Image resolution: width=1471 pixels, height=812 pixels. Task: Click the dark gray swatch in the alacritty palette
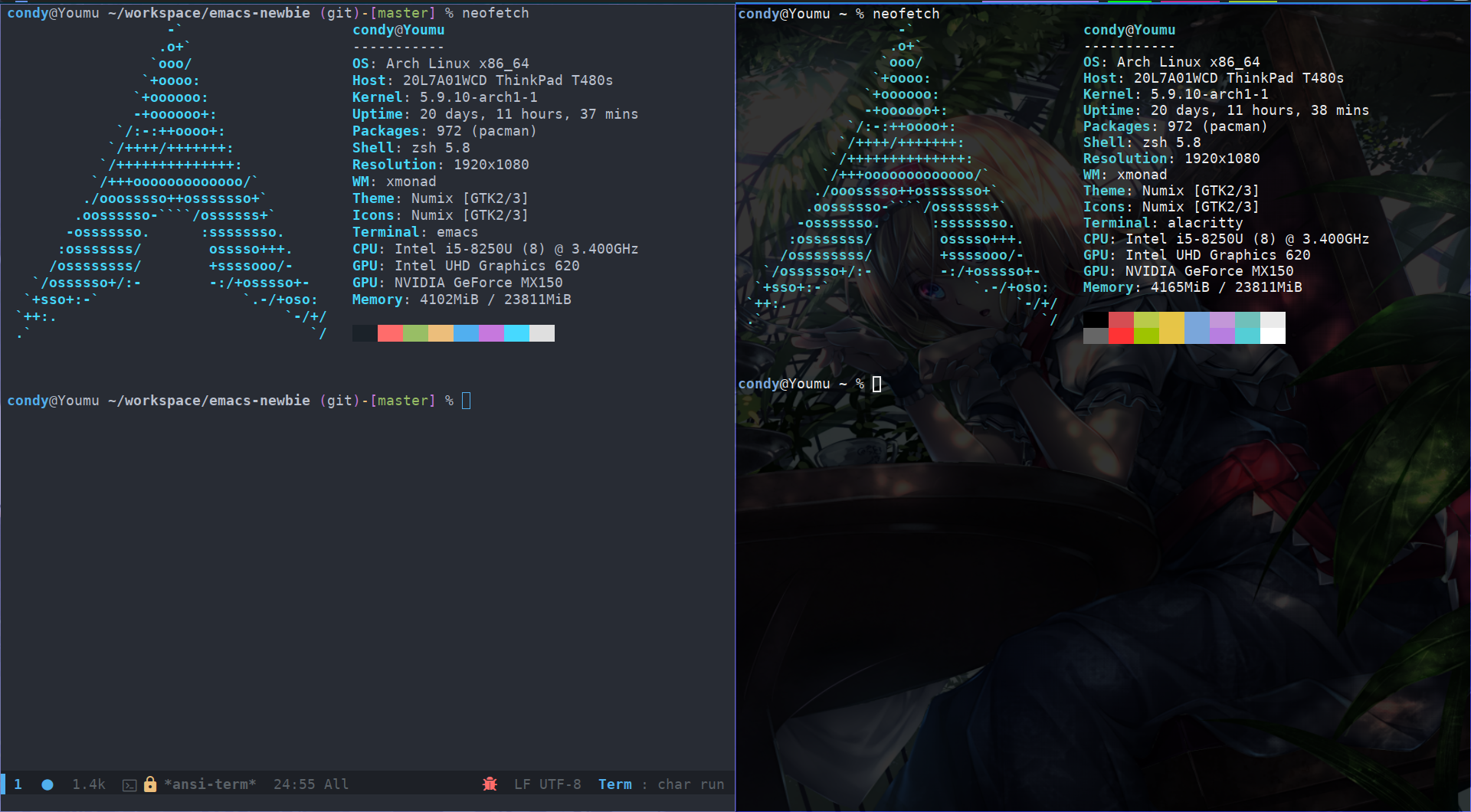tap(1096, 336)
